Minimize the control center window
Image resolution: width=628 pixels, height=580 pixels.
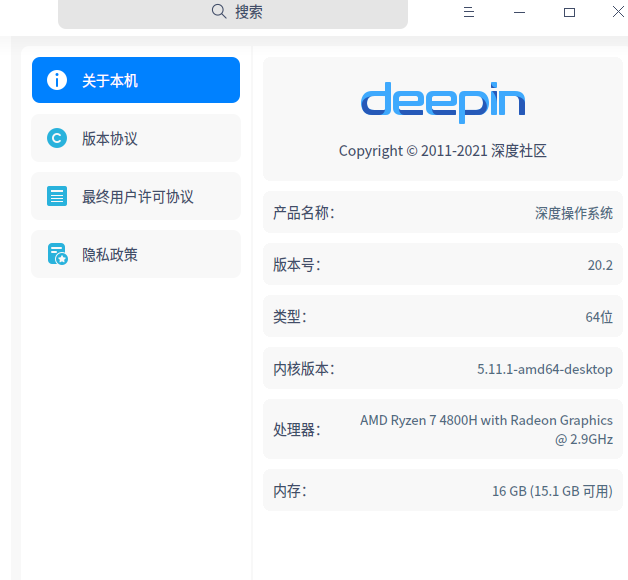[519, 12]
